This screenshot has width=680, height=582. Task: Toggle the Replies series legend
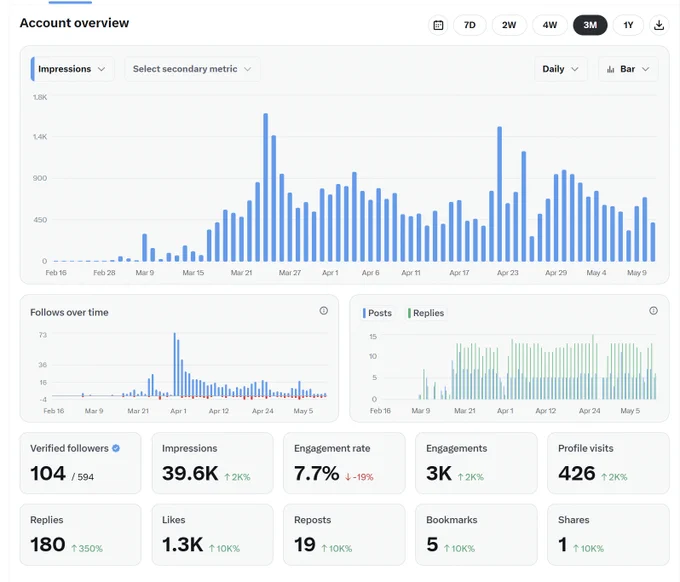[426, 313]
